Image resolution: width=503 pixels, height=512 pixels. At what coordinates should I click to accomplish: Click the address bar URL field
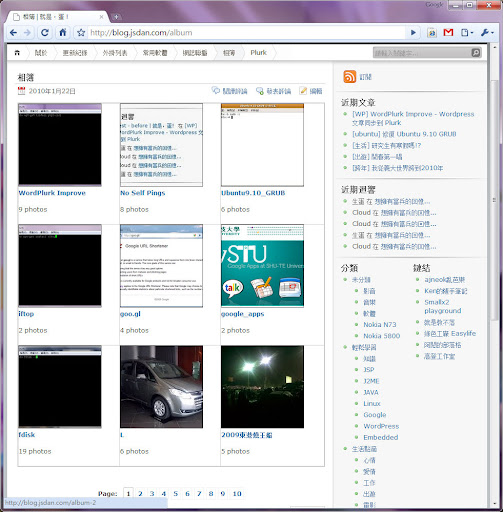click(x=246, y=33)
